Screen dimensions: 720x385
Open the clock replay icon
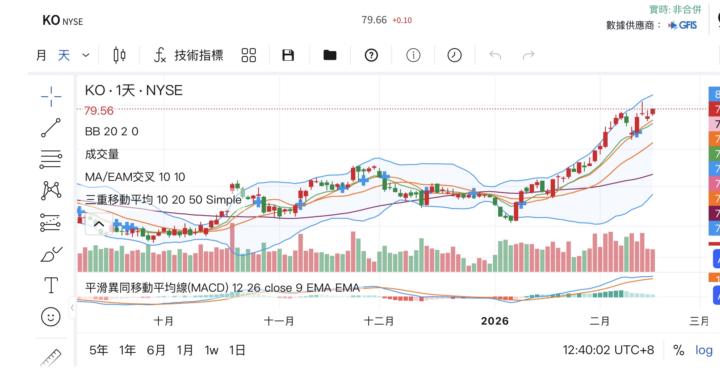454,56
